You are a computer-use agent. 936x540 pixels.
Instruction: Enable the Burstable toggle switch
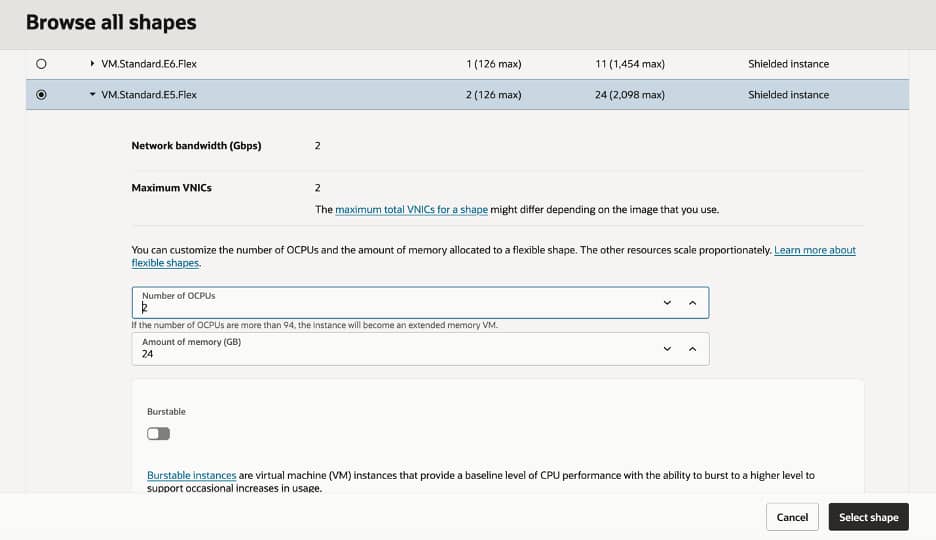point(158,434)
